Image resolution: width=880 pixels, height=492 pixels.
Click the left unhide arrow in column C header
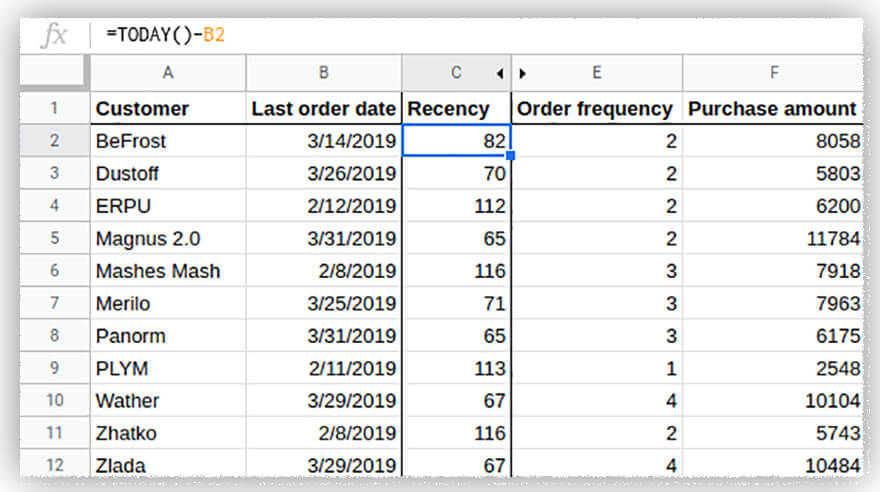pyautogui.click(x=498, y=73)
